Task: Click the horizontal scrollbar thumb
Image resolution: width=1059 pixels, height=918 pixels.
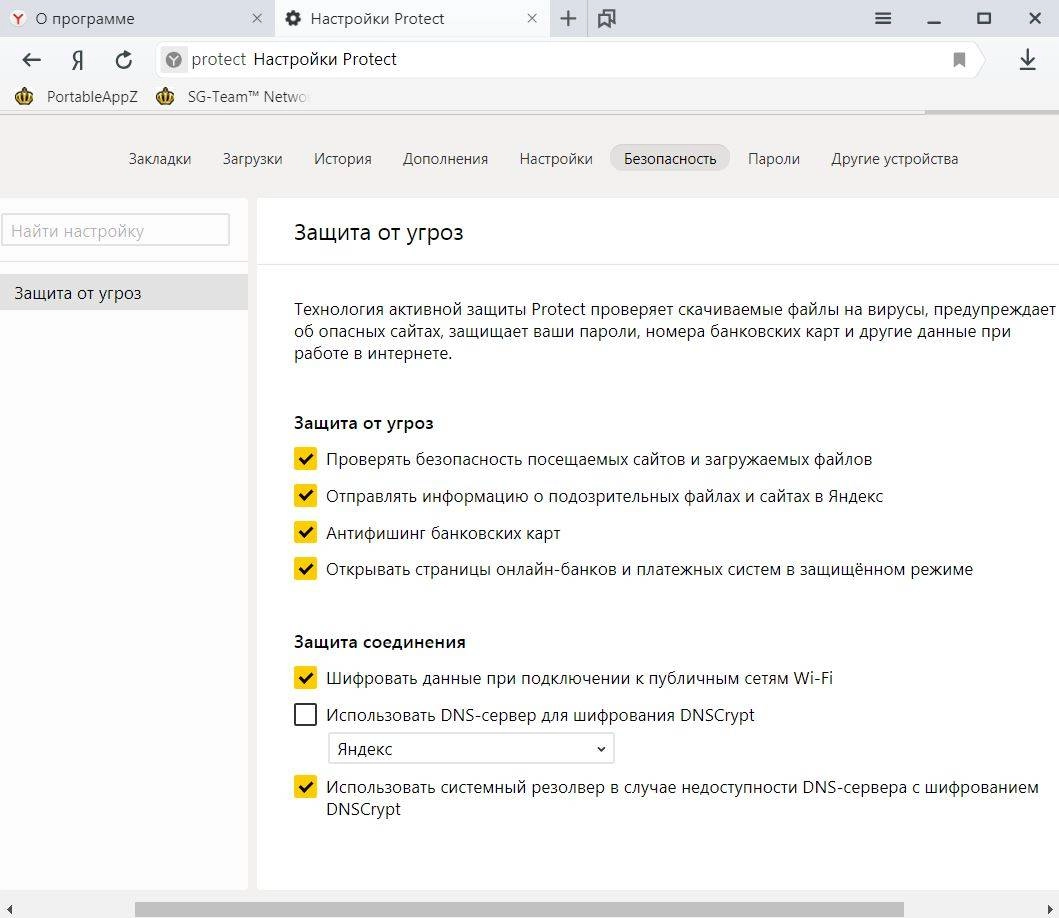Action: point(519,909)
